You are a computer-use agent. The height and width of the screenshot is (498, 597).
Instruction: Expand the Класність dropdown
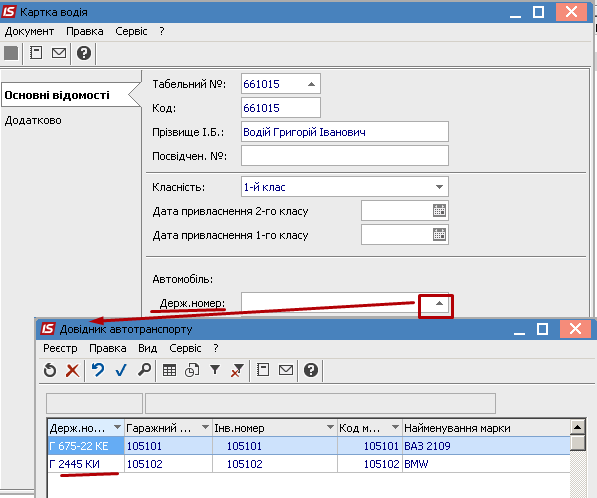click(x=439, y=187)
